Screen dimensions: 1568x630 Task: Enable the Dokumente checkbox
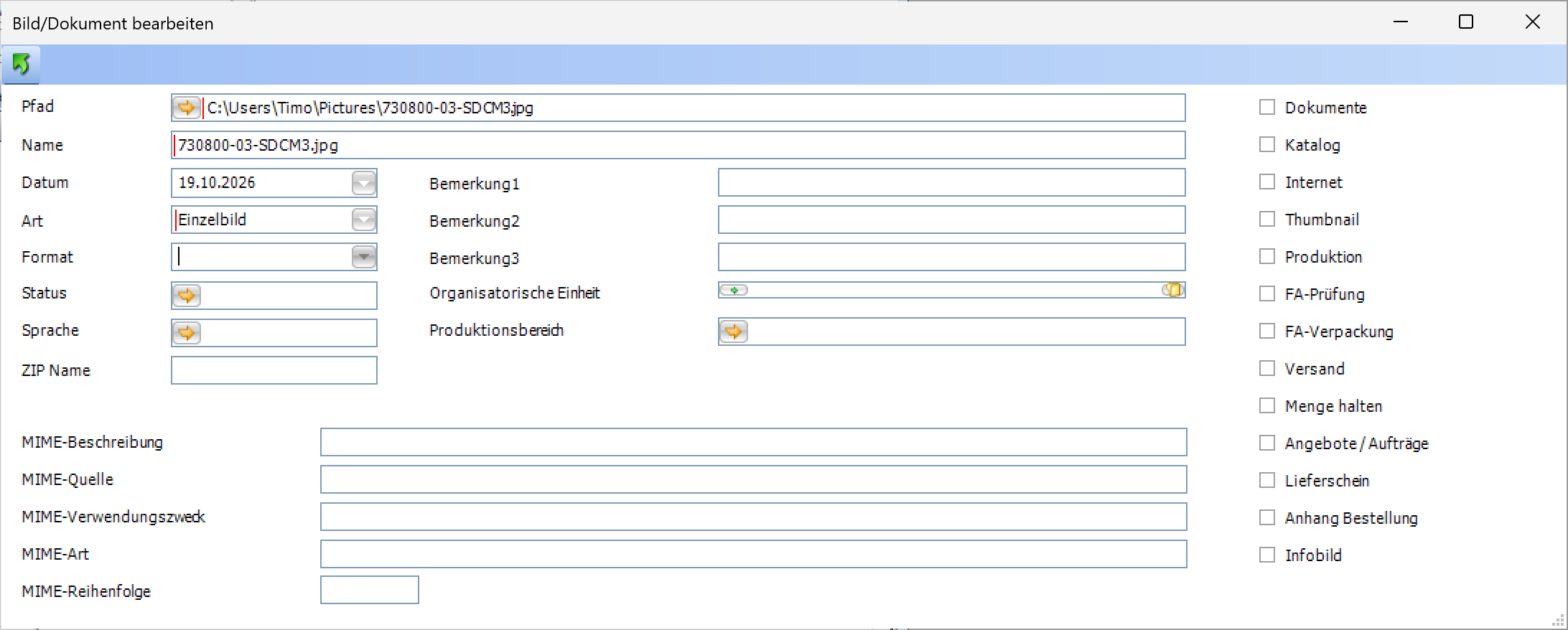coord(1267,107)
